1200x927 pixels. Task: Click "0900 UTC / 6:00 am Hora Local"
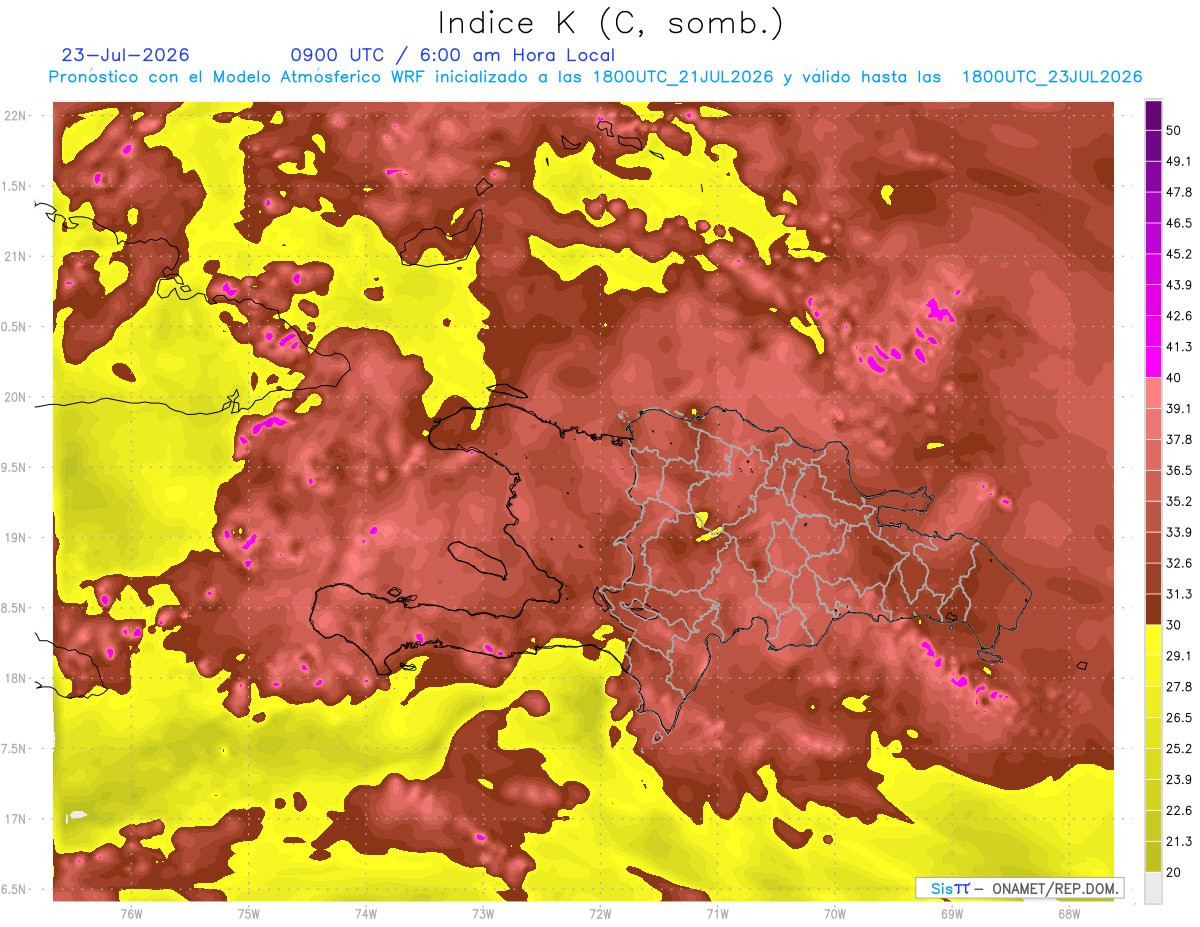tap(452, 55)
